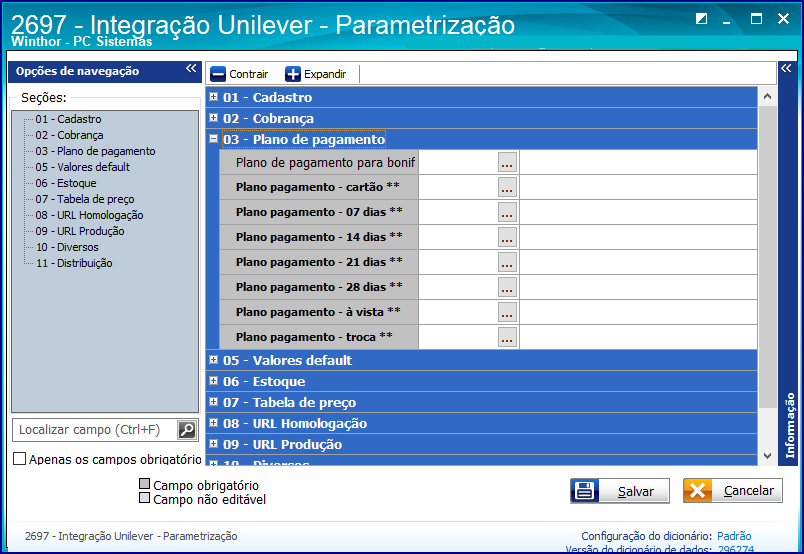Open lookup for Plano pagamento - 14 dias
Screen dimensions: 804x554
pyautogui.click(x=507, y=238)
